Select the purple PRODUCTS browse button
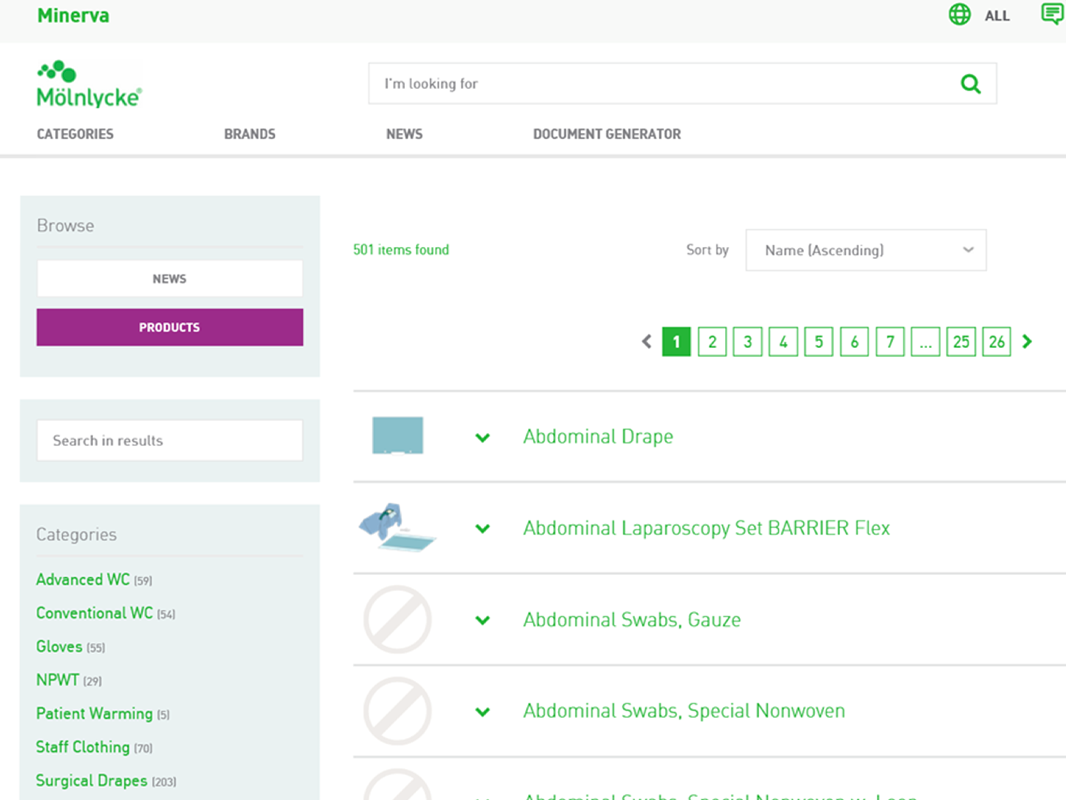The width and height of the screenshot is (1066, 800). 170,328
